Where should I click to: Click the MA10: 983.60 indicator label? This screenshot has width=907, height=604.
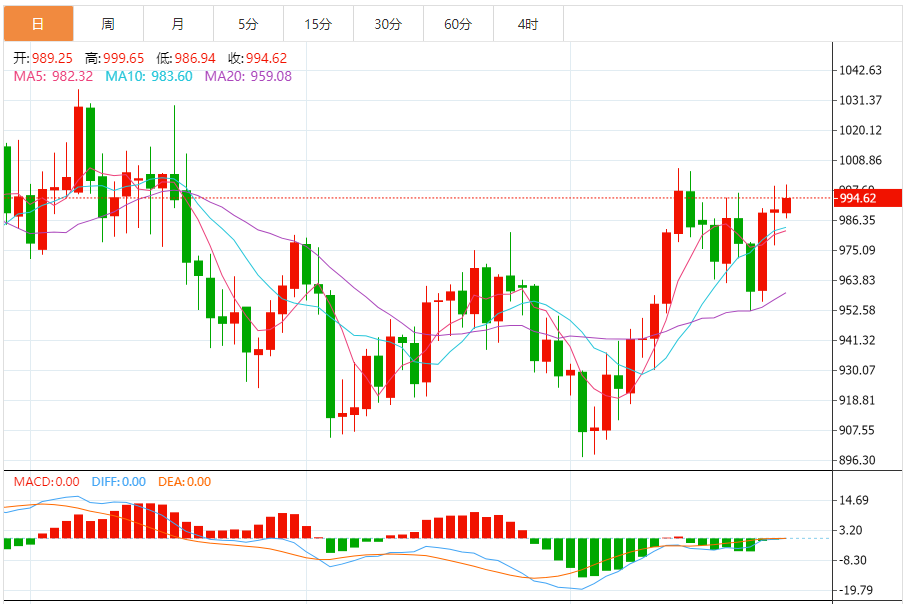point(149,76)
